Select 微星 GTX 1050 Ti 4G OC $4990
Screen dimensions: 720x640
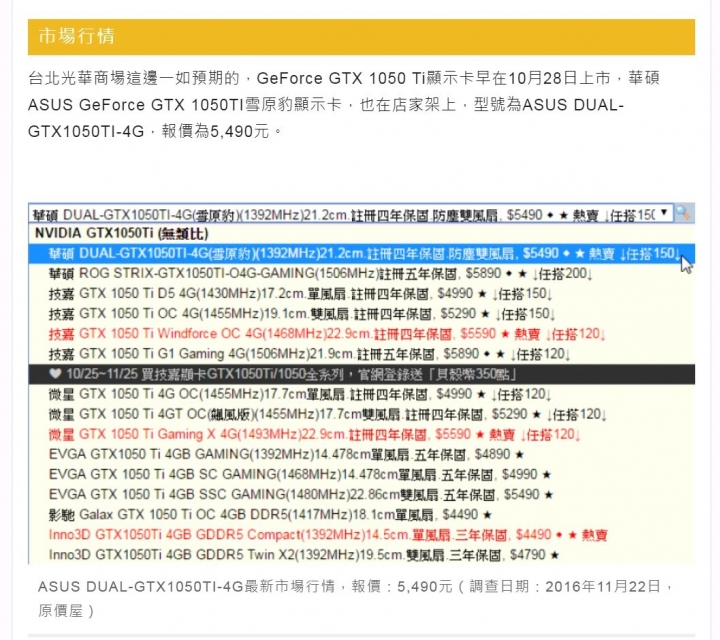[x=361, y=395]
